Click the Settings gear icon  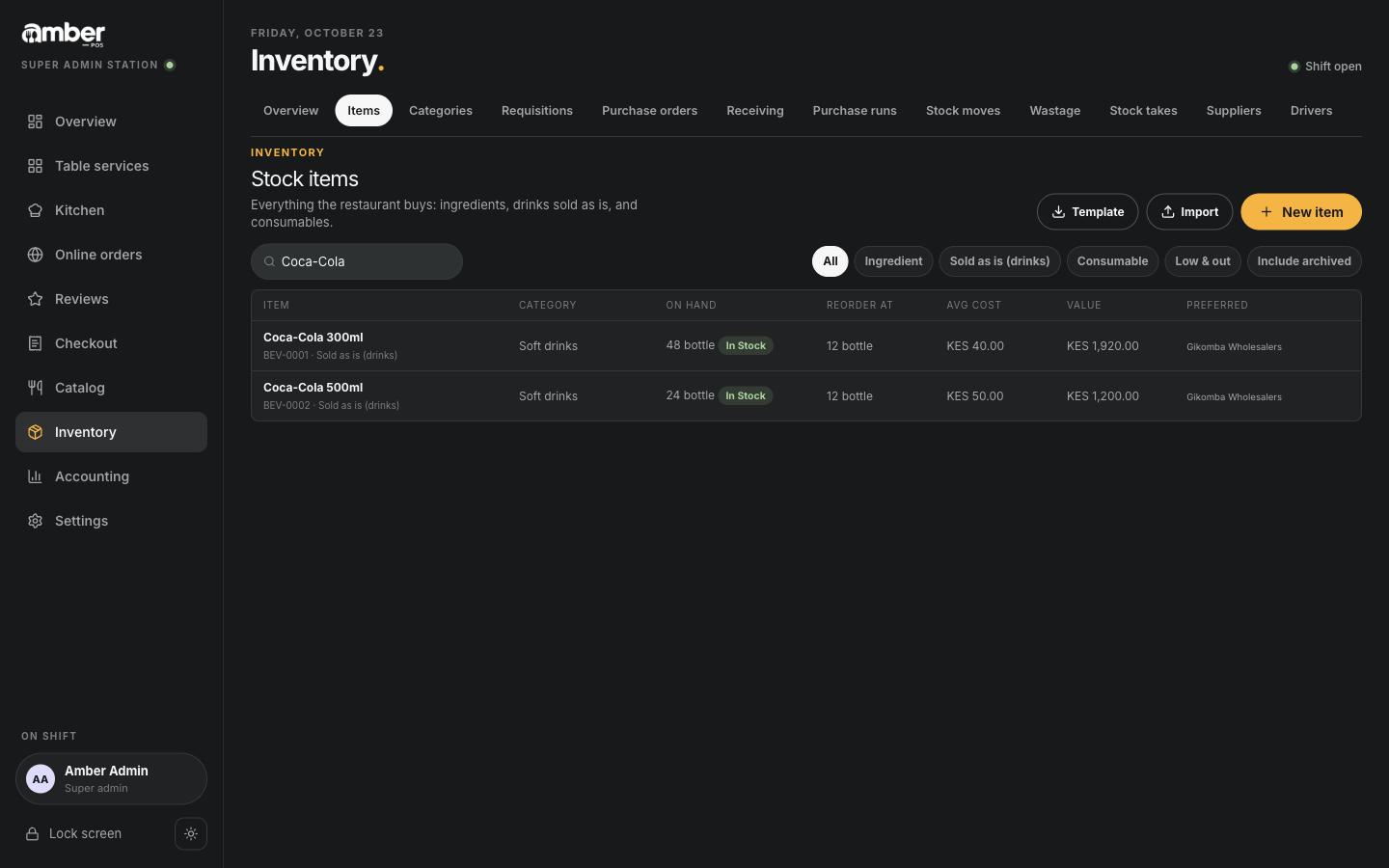coord(35,521)
